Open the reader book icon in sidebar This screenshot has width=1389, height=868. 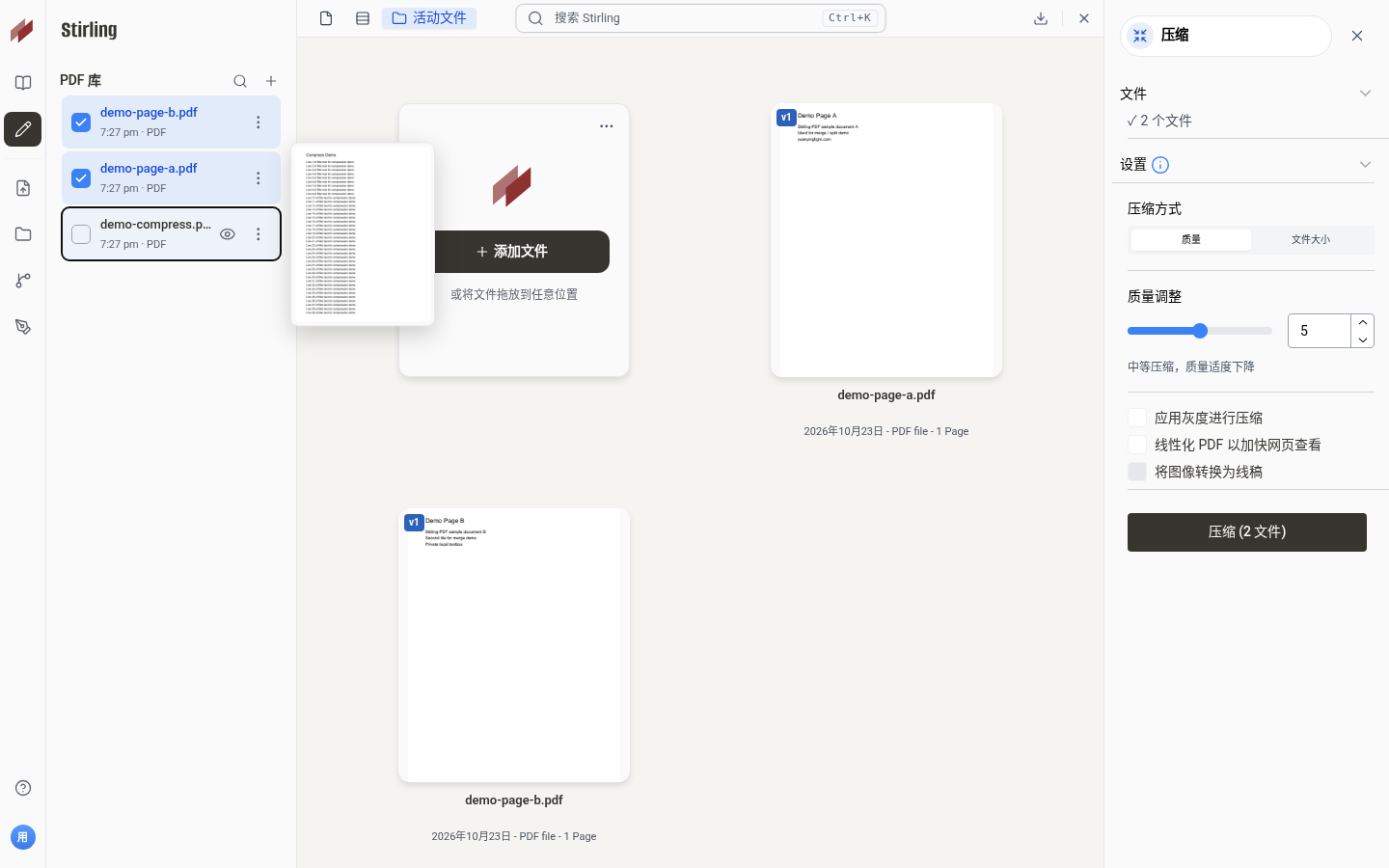[x=23, y=83]
